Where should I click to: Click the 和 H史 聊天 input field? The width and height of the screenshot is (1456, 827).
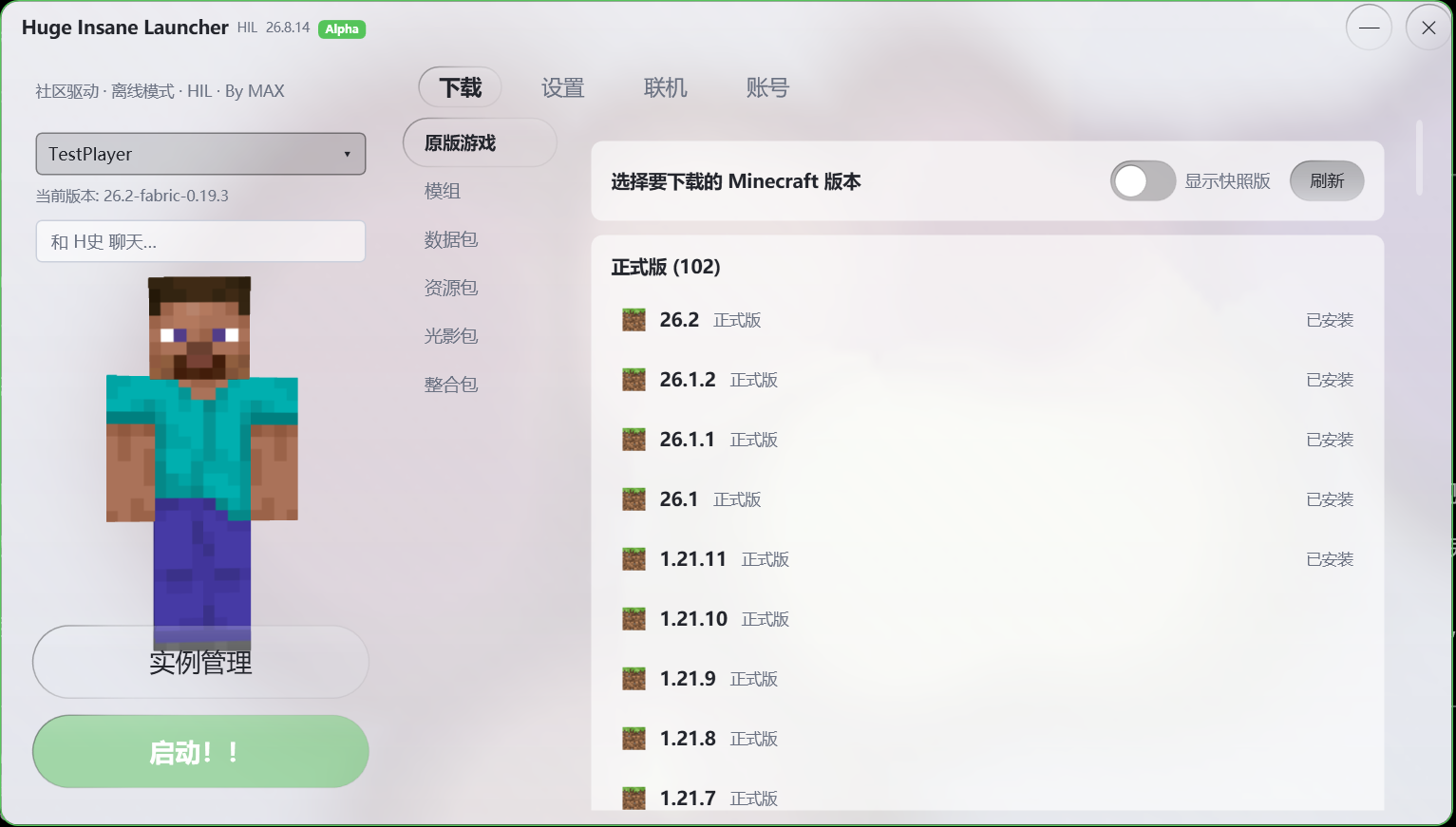200,241
